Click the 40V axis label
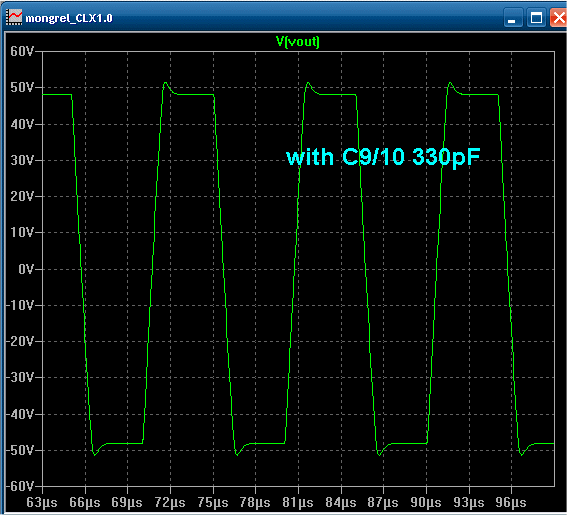Viewport: 567px width, 515px height. (22, 124)
